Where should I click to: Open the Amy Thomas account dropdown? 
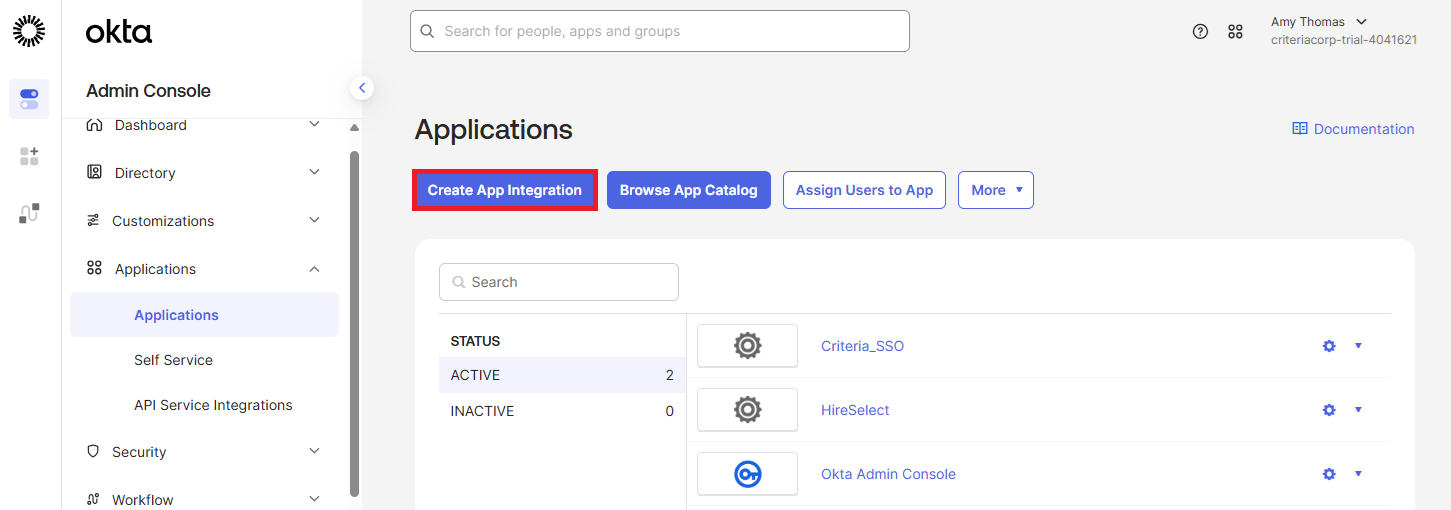(x=1319, y=22)
